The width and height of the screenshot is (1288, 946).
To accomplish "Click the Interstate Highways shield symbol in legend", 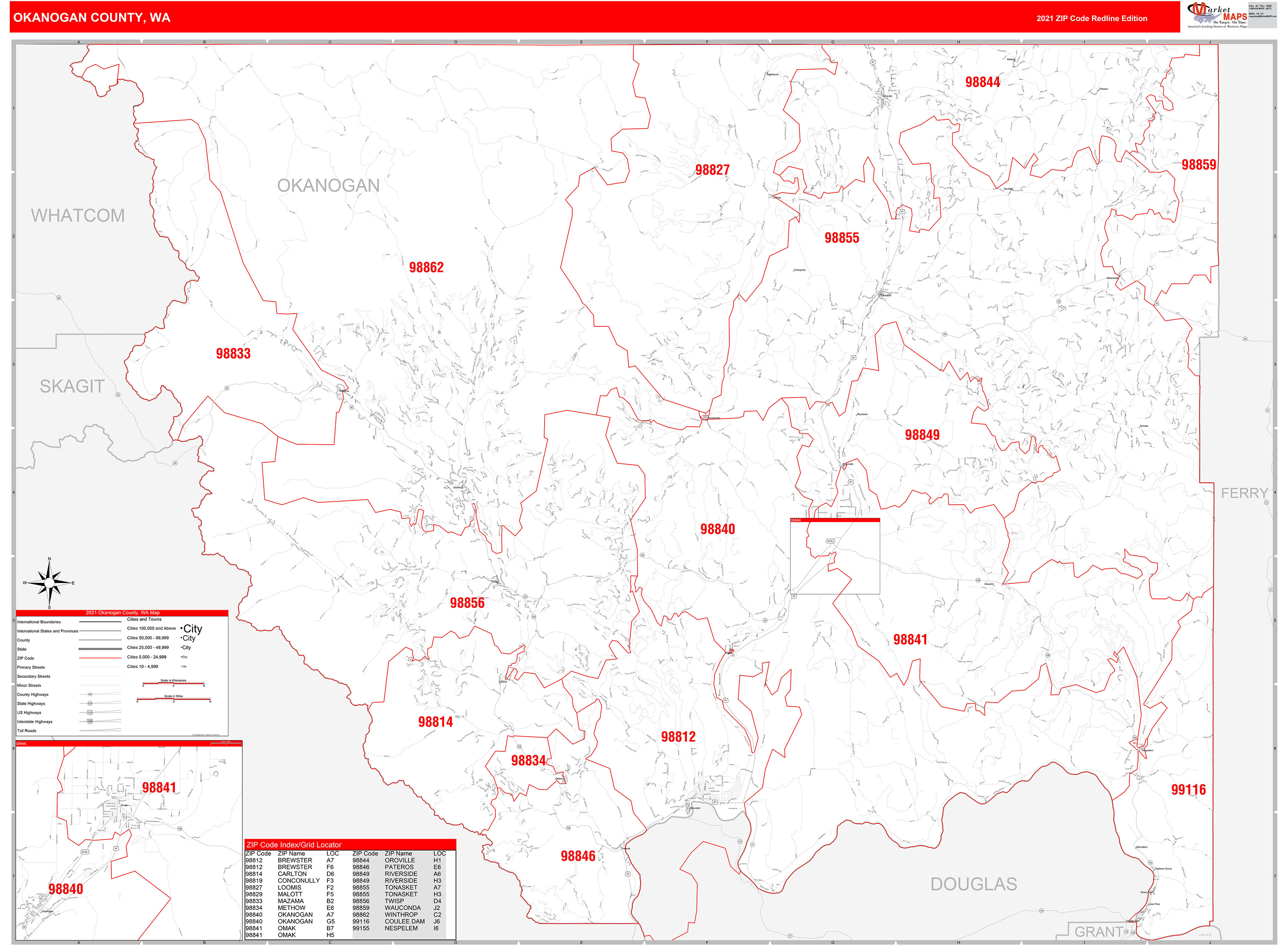I will point(90,722).
